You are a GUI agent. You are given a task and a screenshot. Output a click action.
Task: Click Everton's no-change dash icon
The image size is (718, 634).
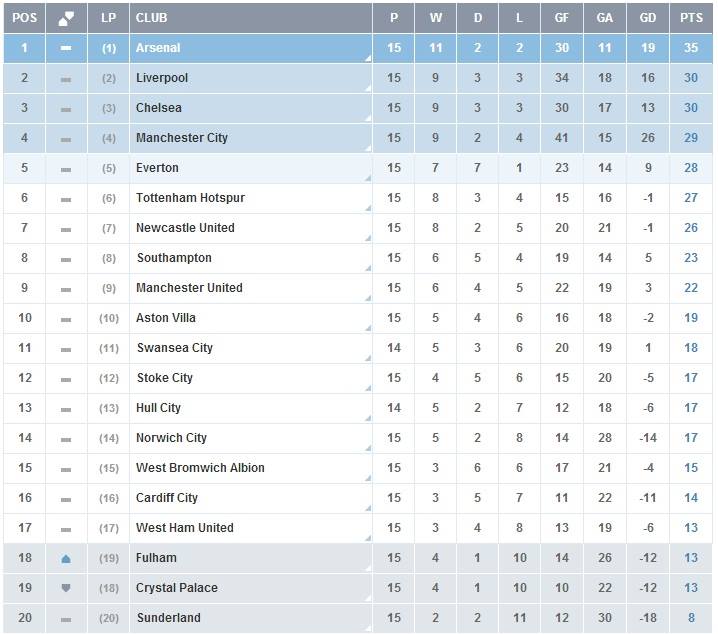point(66,169)
